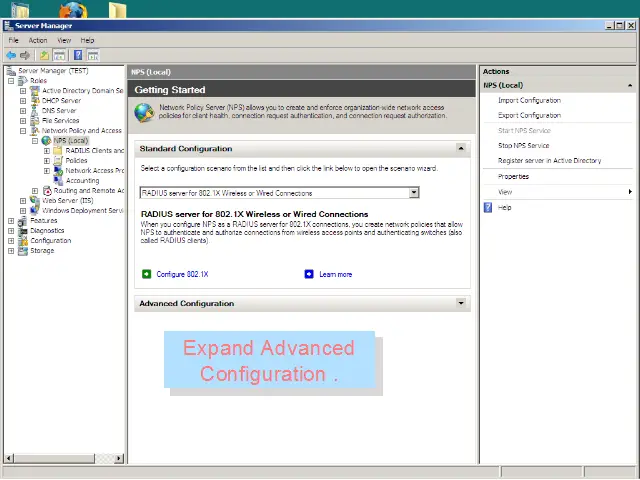Click the Windows Deployment Services icon
The height and width of the screenshot is (480, 640).
tap(35, 211)
